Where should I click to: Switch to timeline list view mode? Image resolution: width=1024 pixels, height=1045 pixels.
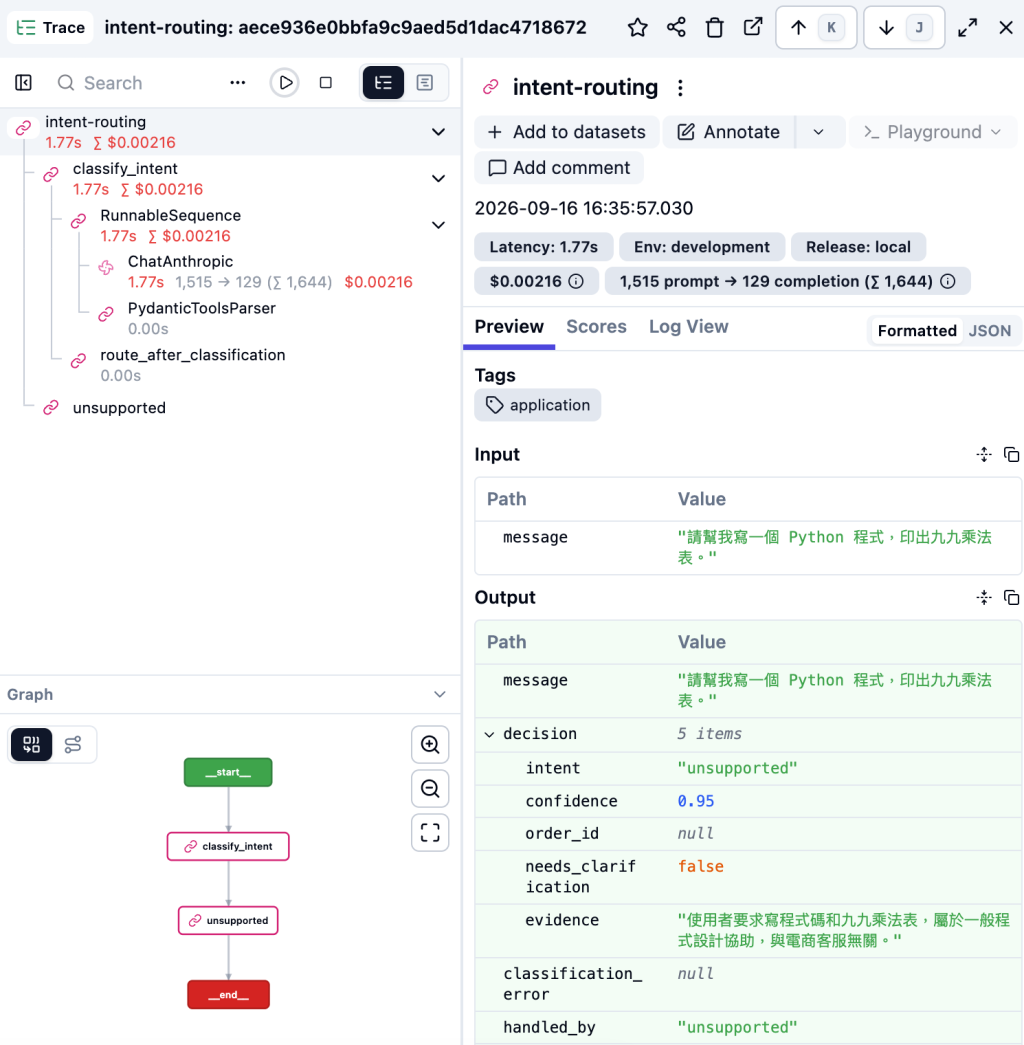coord(425,83)
